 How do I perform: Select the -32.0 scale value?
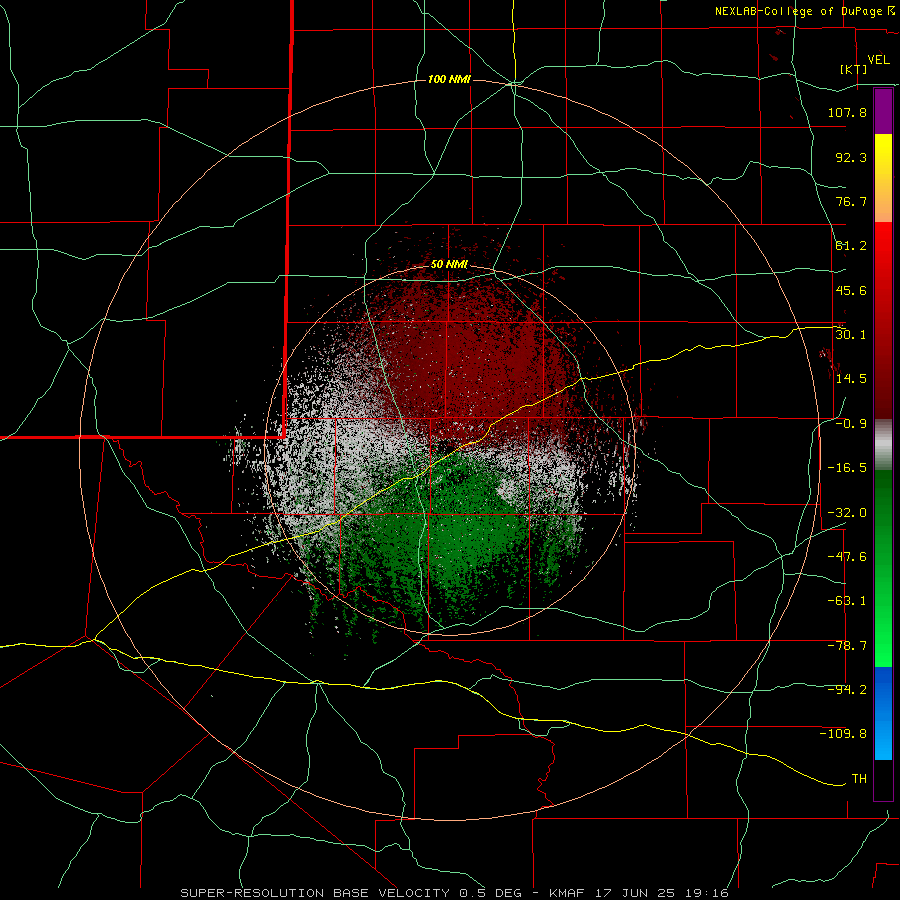coord(847,512)
